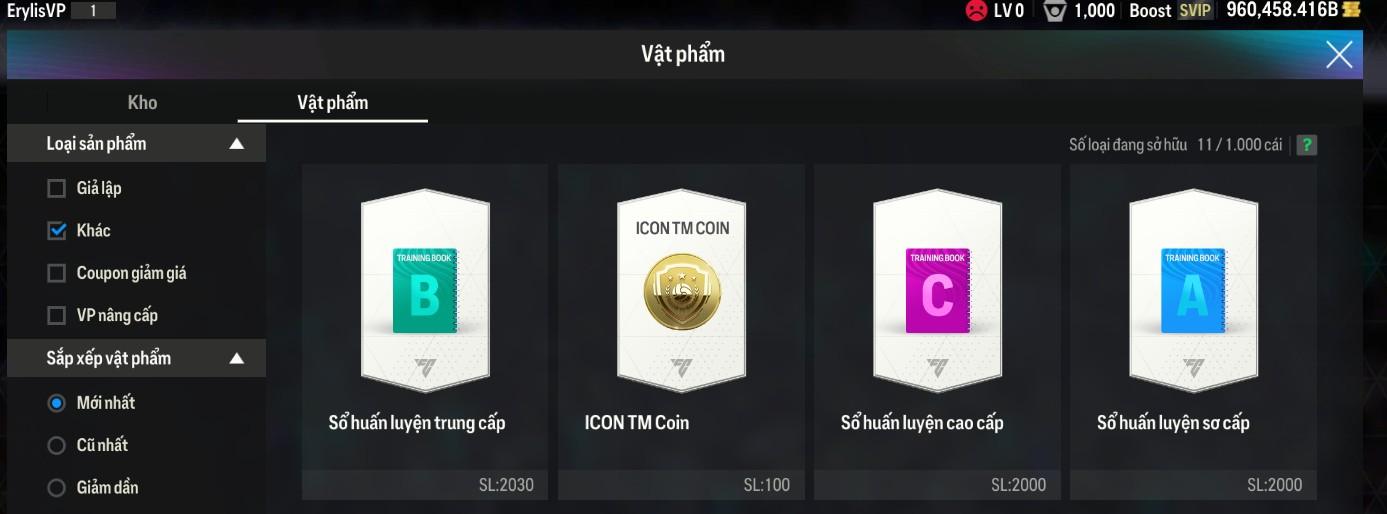Viewport: 1387px width, 514px height.
Task: Click the green help question mark icon
Action: pos(1306,145)
